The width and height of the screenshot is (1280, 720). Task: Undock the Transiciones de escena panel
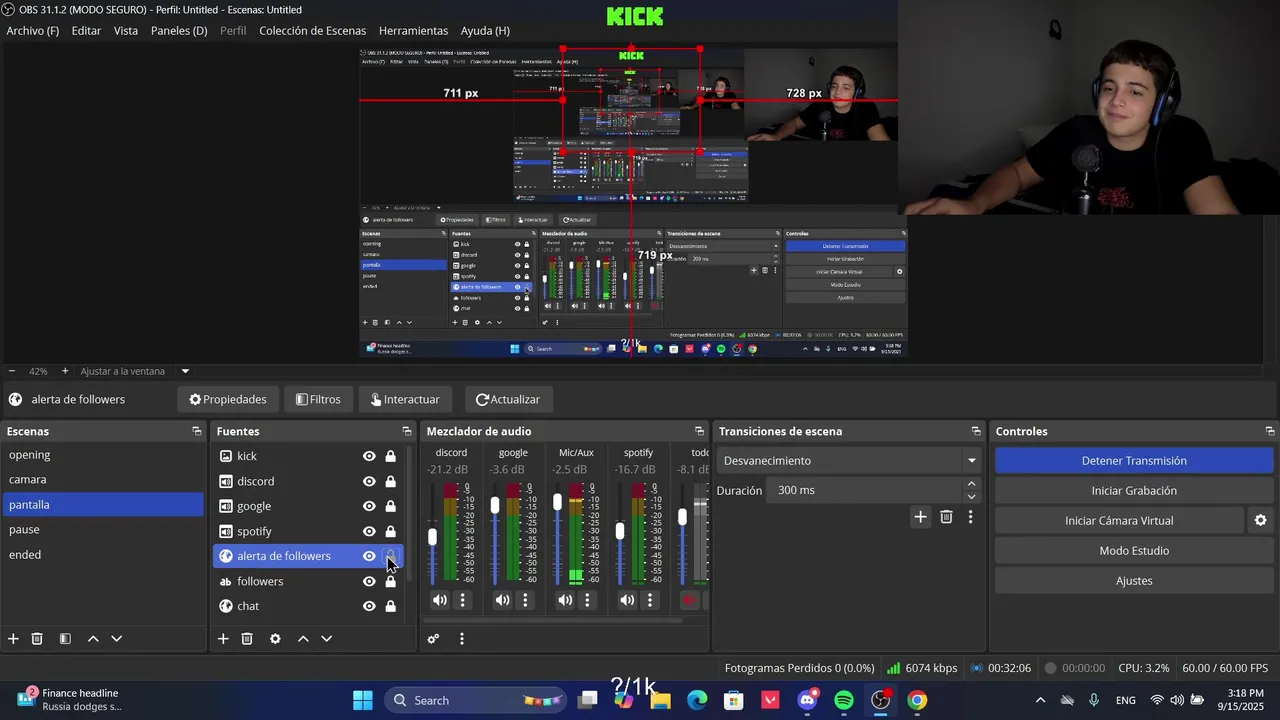click(x=976, y=431)
